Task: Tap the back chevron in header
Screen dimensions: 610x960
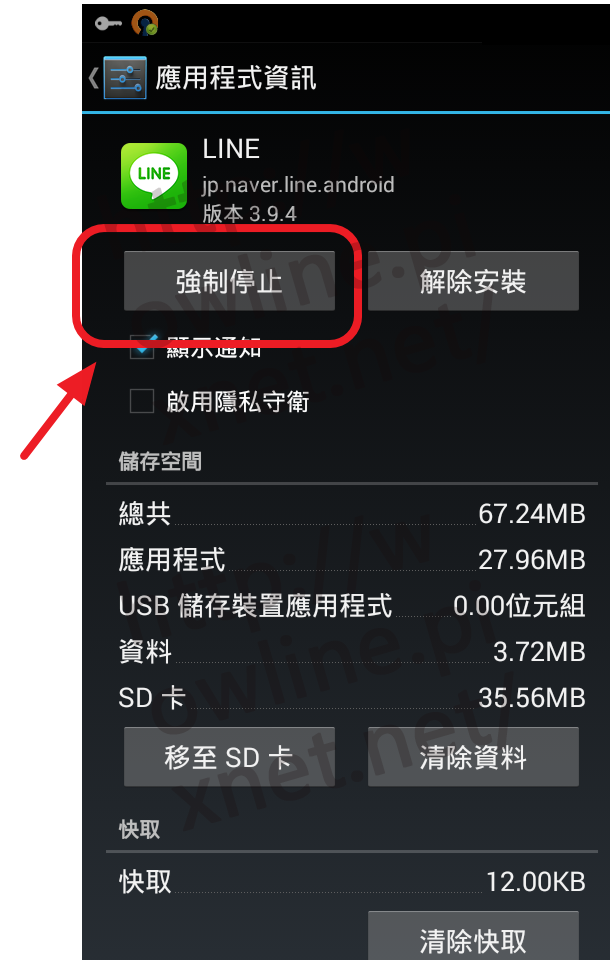Action: pos(93,78)
